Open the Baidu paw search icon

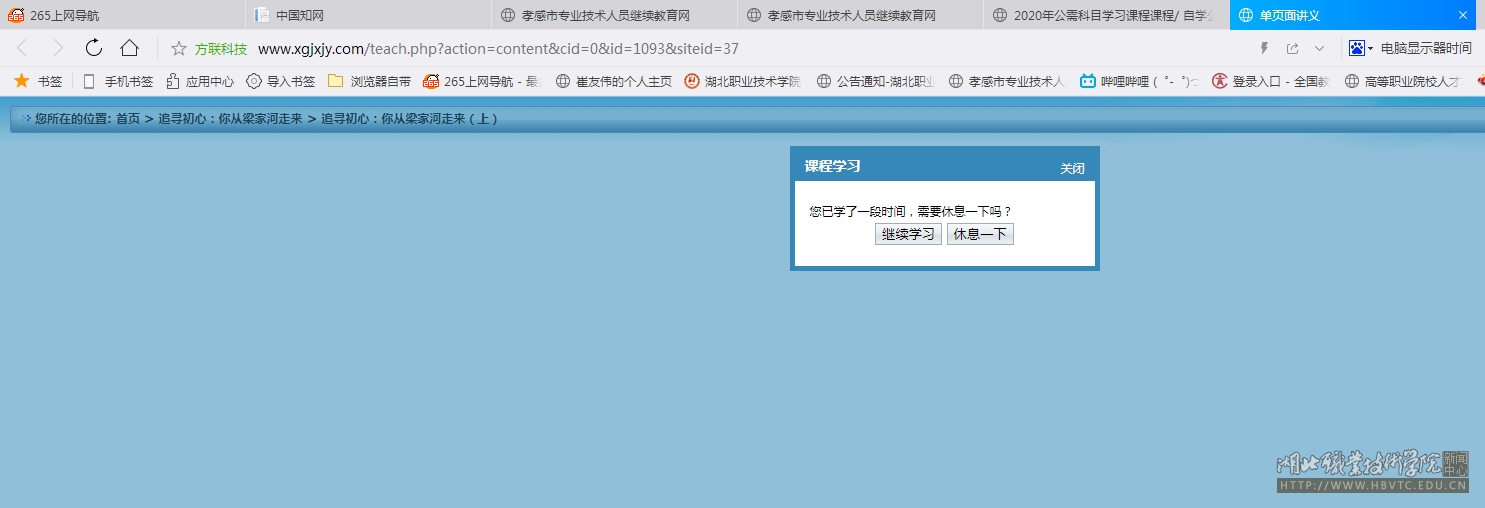(x=1356, y=48)
